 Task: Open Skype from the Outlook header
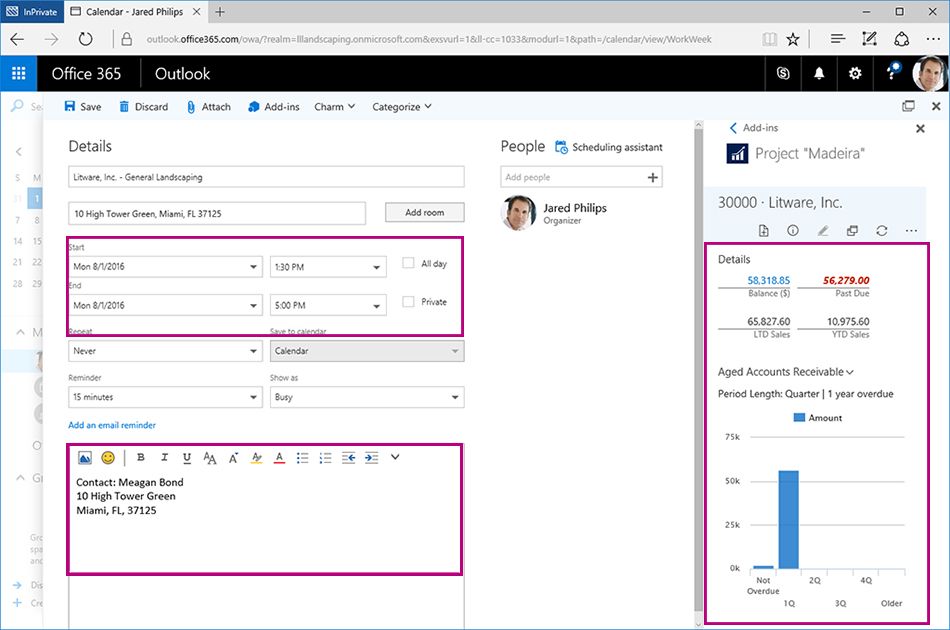(x=783, y=73)
